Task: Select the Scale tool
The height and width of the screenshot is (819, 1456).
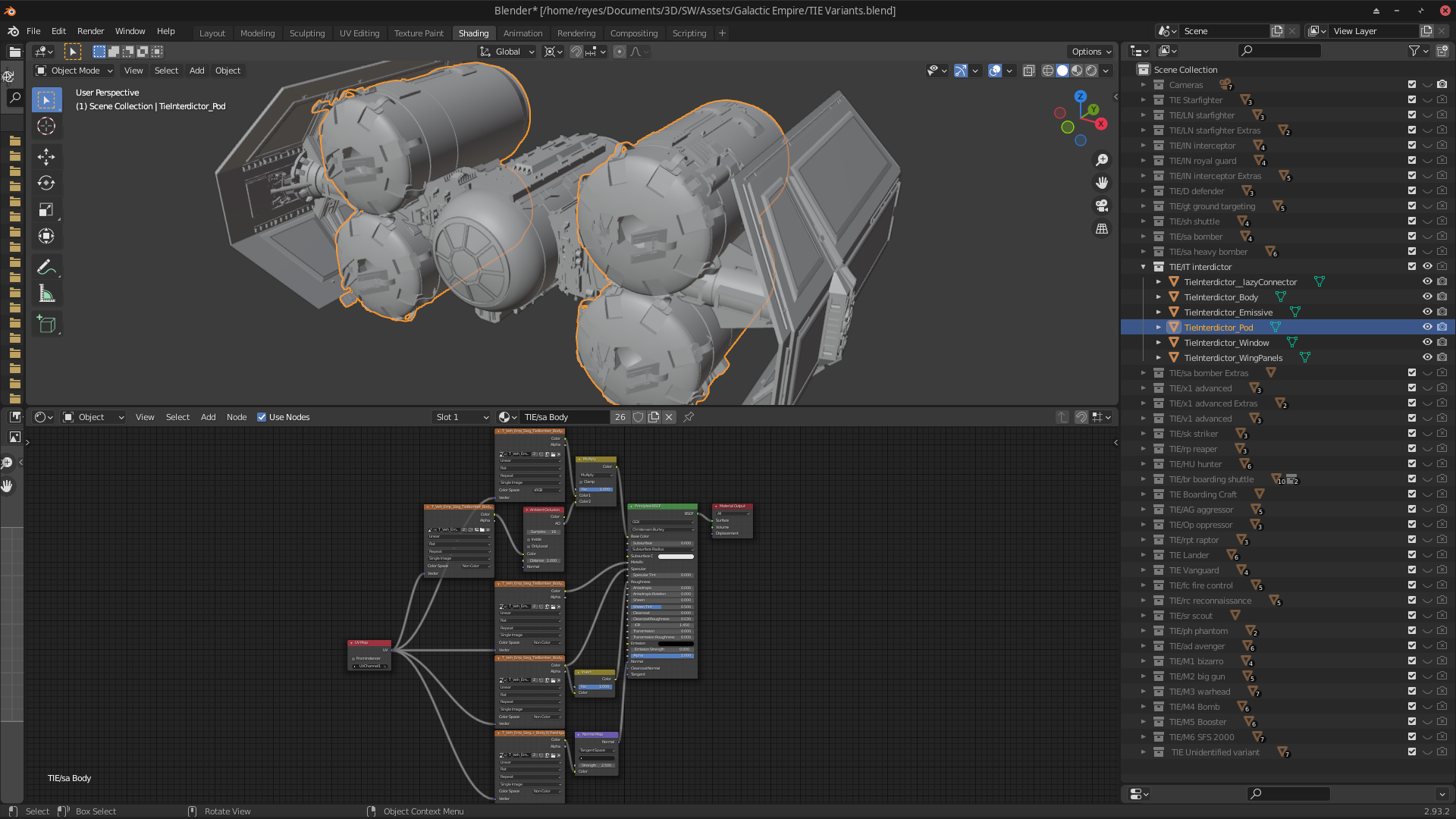Action: click(46, 210)
